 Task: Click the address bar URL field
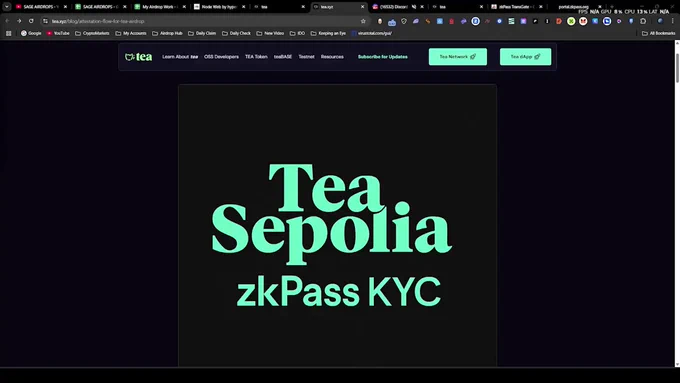pos(204,21)
